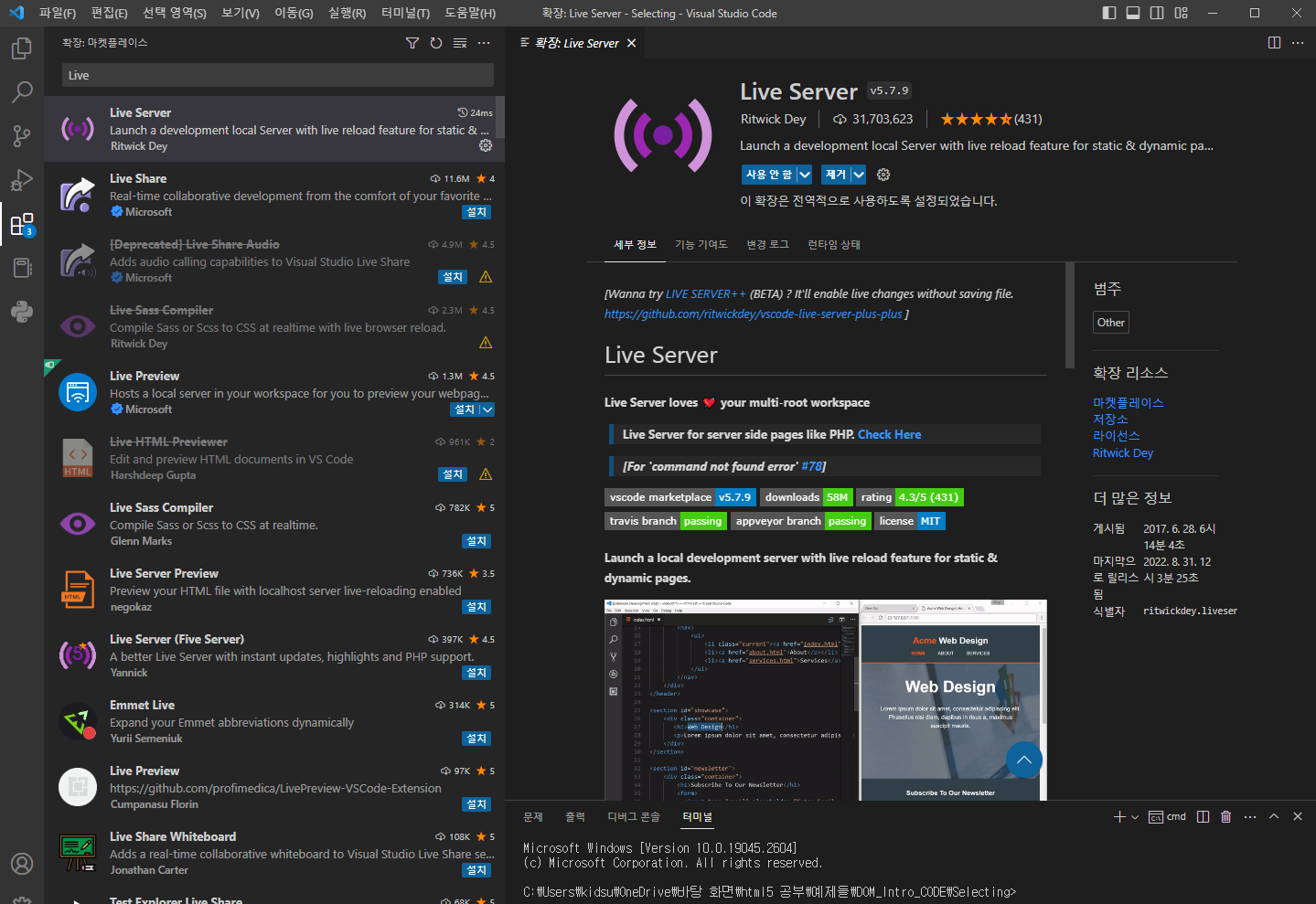Open Run and Debug view icon
This screenshot has height=904, width=1316.
22,180
